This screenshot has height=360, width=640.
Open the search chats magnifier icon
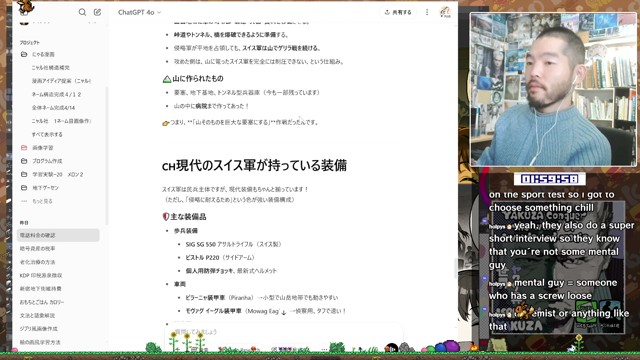pos(82,12)
